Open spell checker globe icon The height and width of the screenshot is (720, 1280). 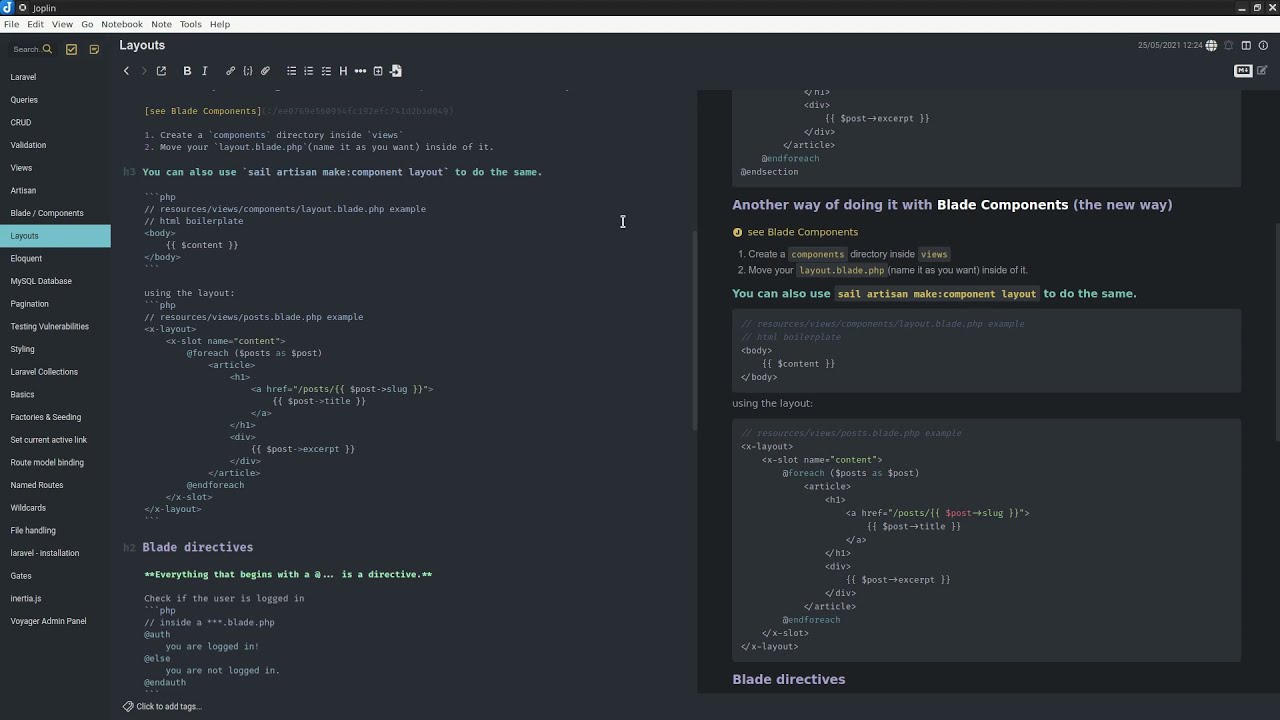point(1211,46)
